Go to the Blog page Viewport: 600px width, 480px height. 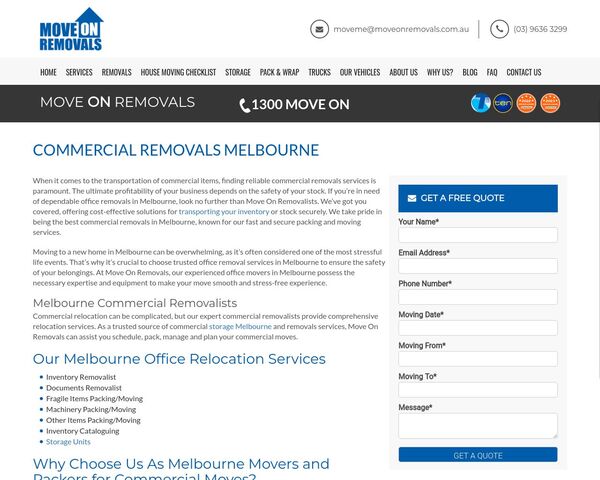pyautogui.click(x=470, y=72)
